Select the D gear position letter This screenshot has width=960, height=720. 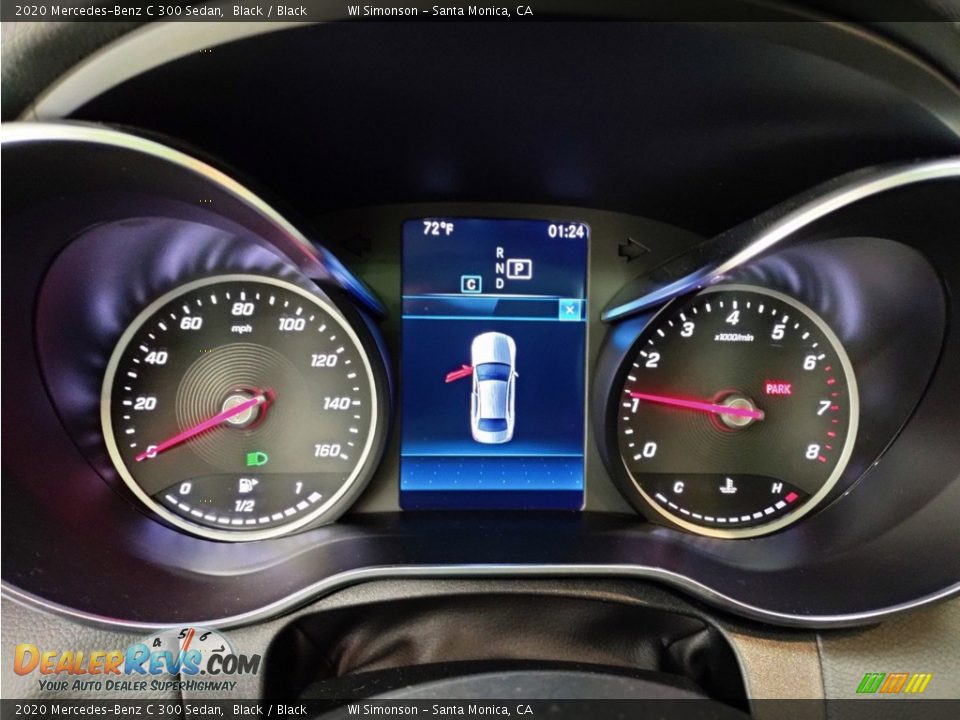coord(500,283)
